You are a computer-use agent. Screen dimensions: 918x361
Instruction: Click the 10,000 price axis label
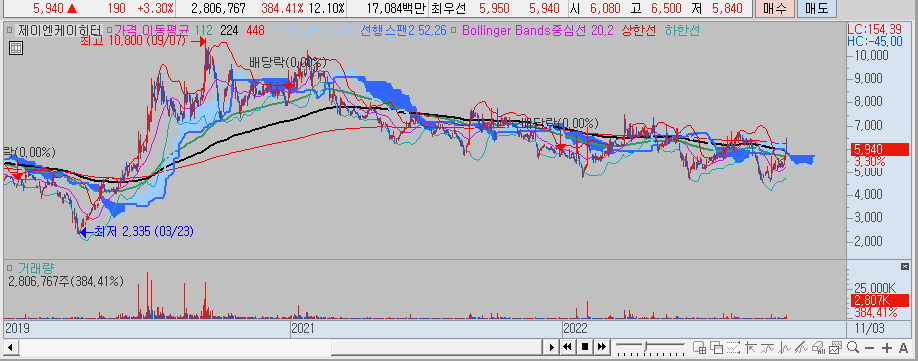pyautogui.click(x=873, y=55)
